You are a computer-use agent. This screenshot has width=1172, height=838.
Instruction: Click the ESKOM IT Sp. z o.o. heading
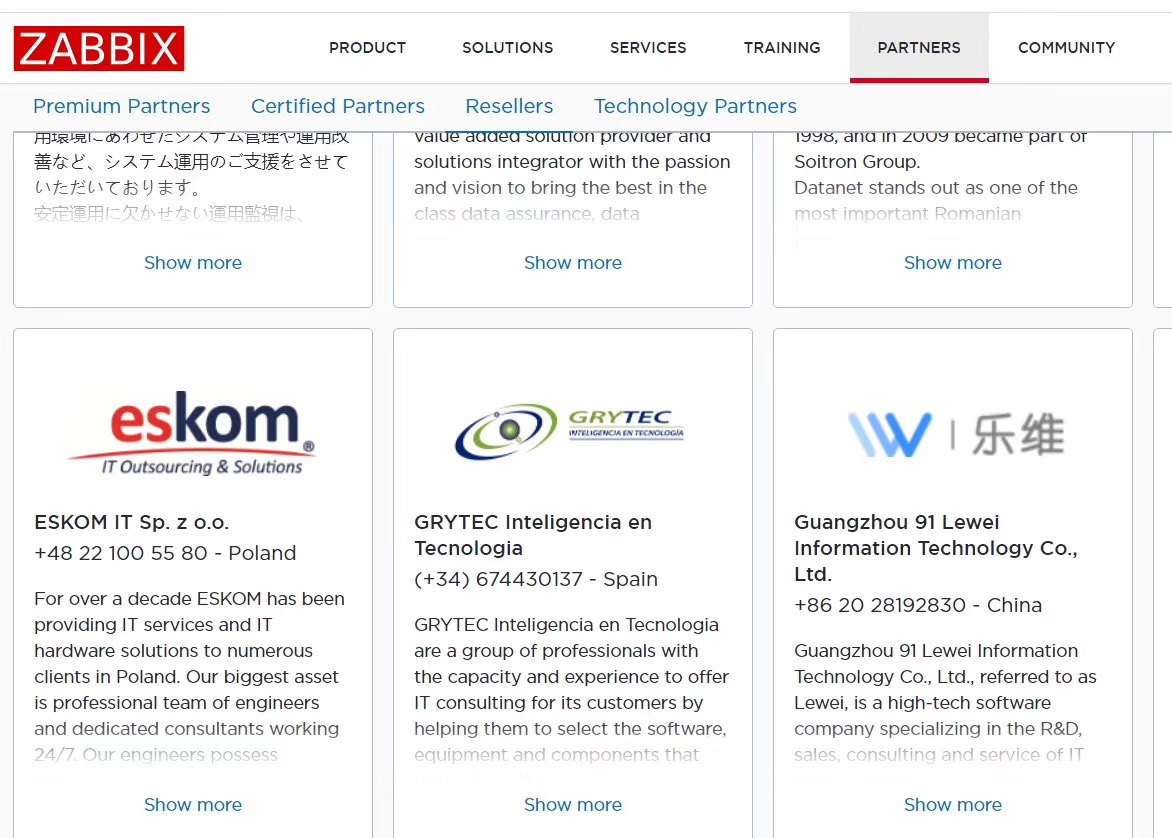tap(132, 522)
